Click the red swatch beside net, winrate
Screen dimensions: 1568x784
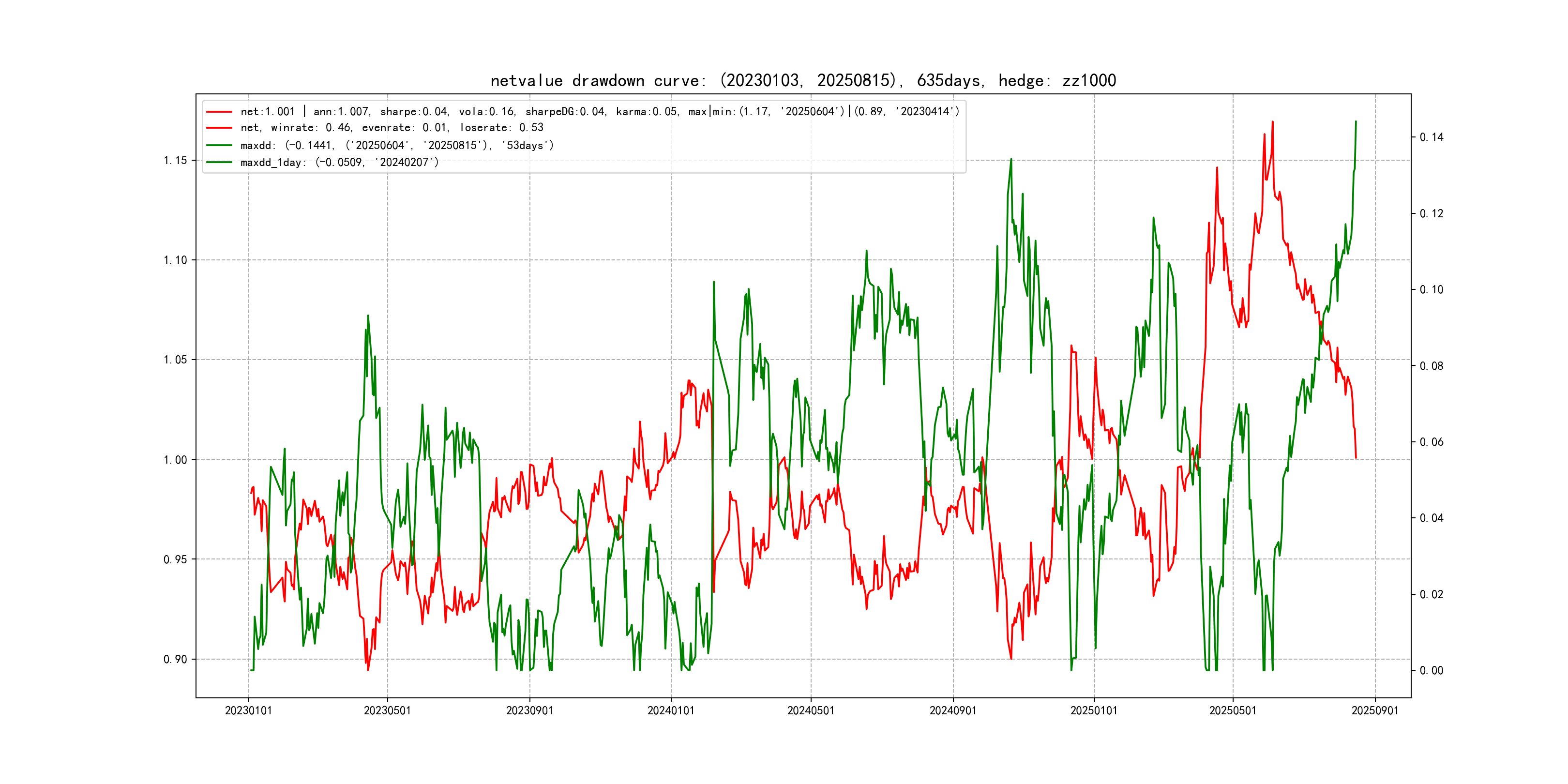click(x=219, y=128)
